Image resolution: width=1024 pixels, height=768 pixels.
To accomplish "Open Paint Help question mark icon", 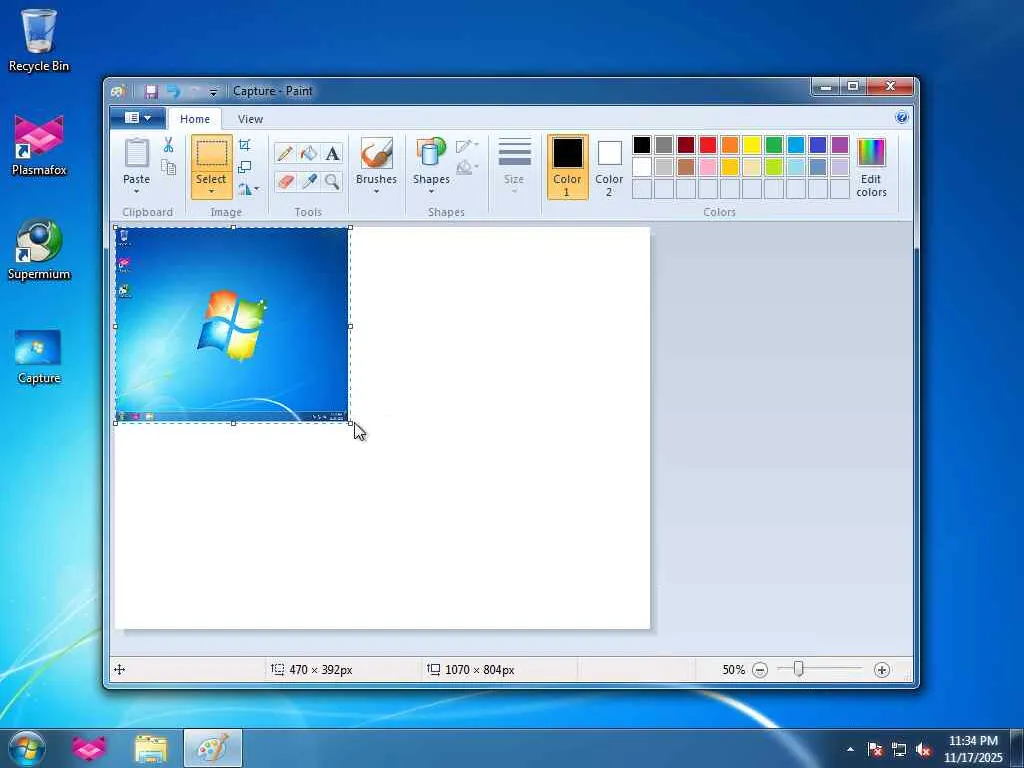I will [901, 118].
